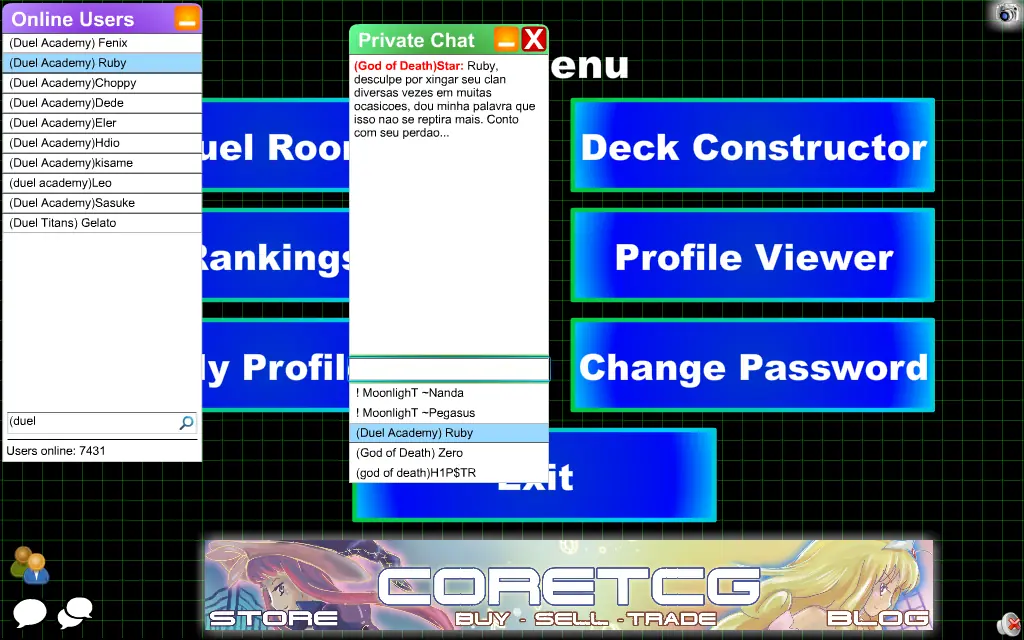Screen dimensions: 1024x640
Task: Open the single chat bubble icon
Action: (29, 614)
